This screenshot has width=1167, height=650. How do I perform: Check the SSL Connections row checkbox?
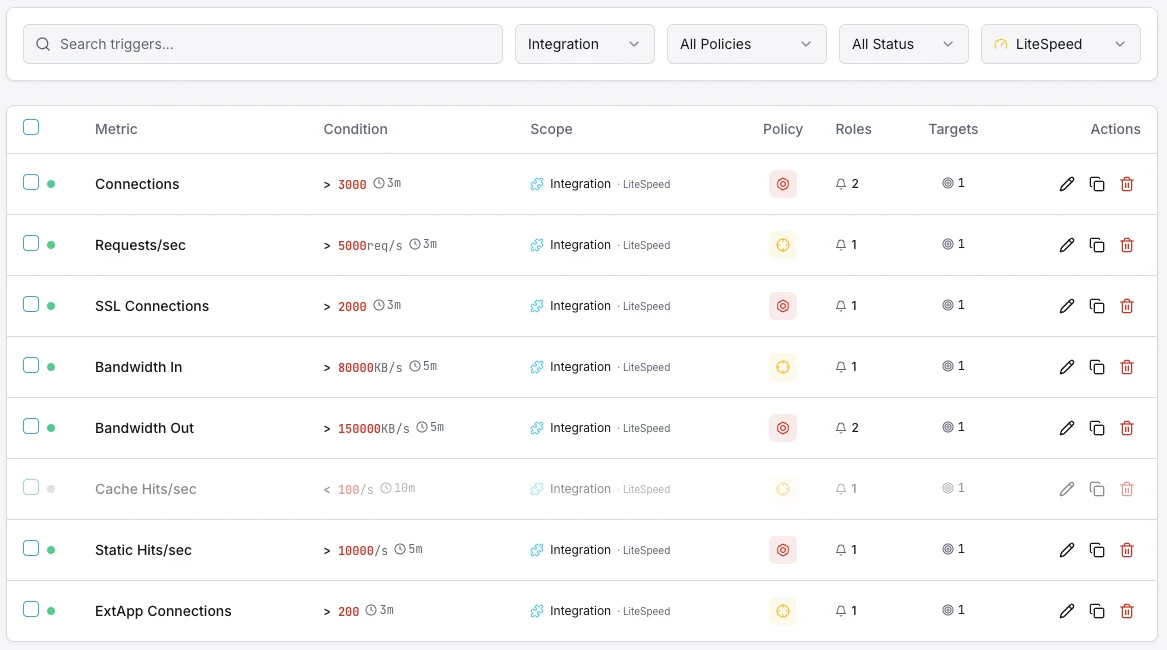(31, 305)
